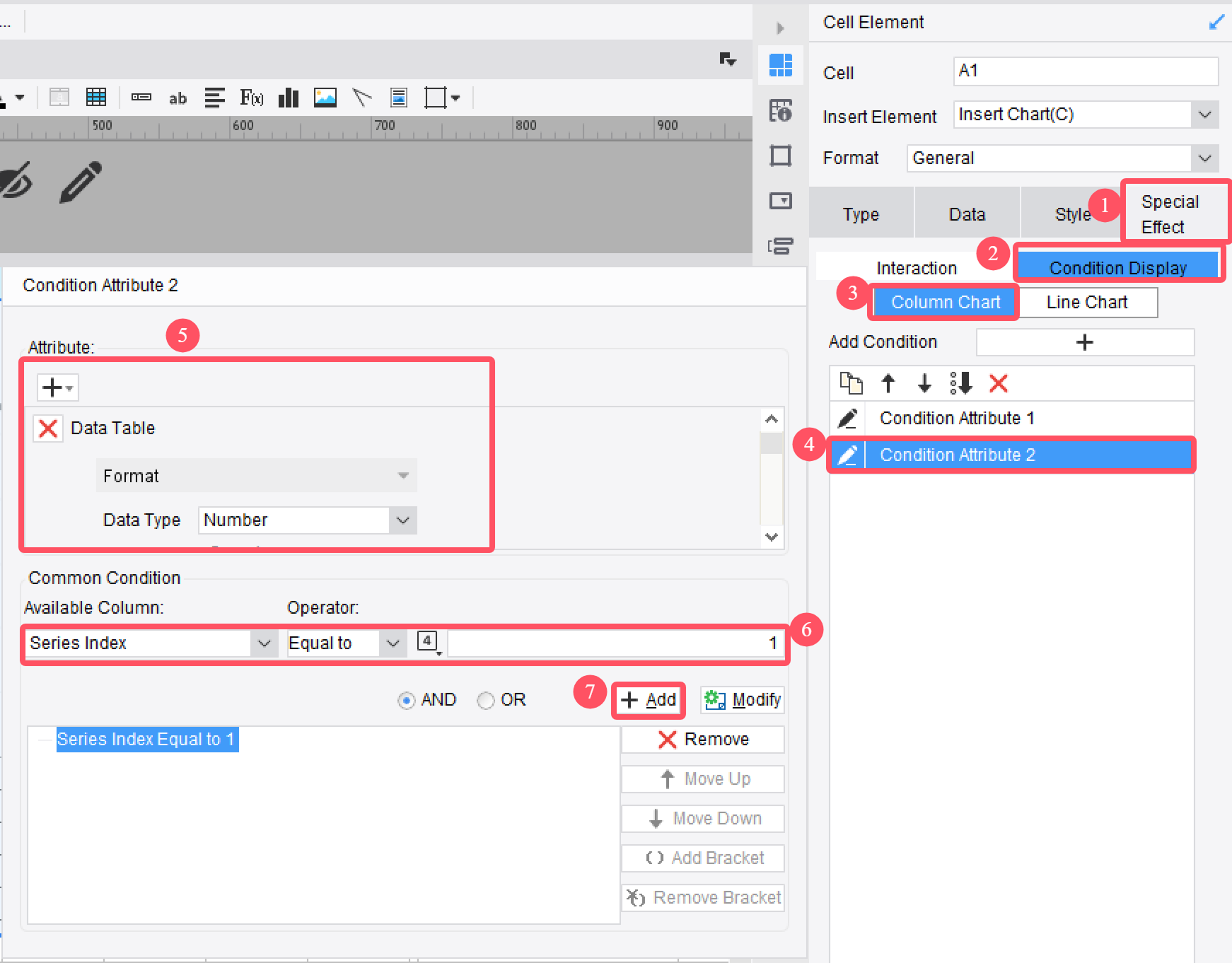Screen dimensions: 1232x963
Task: Click attribute panel scroll down arrow
Action: point(772,537)
